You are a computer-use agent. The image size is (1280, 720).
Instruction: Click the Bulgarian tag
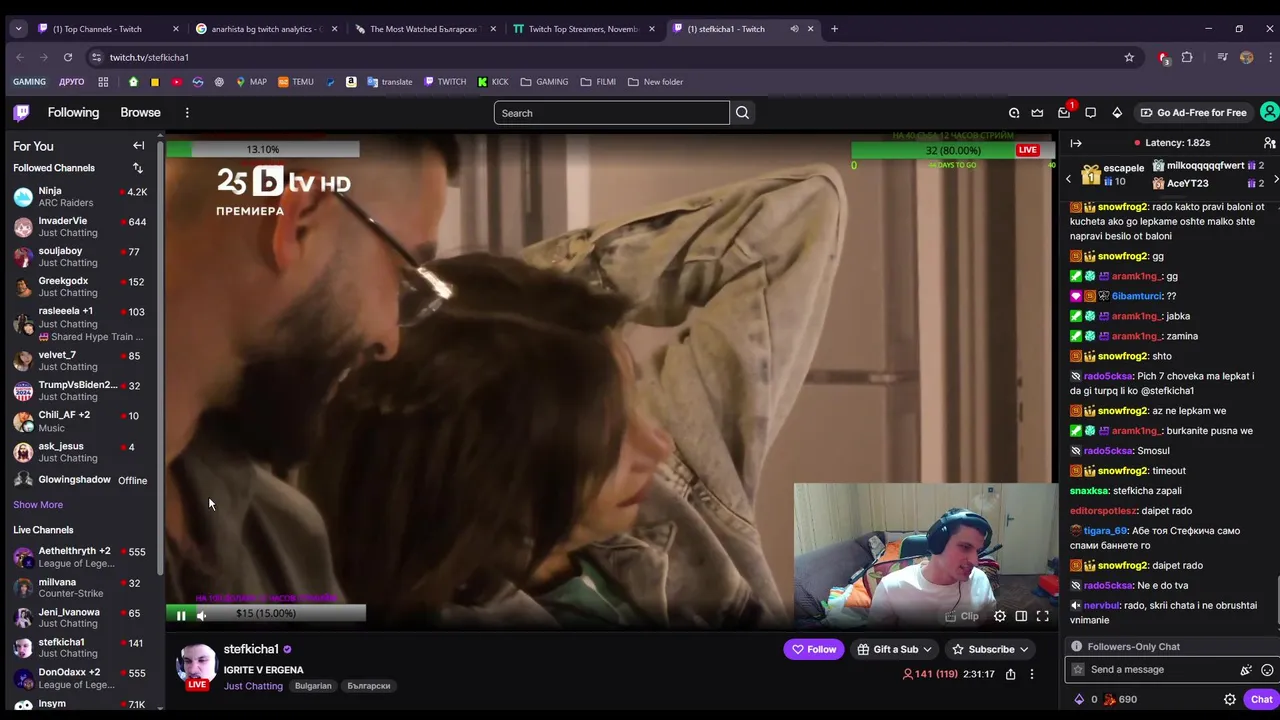tap(313, 686)
